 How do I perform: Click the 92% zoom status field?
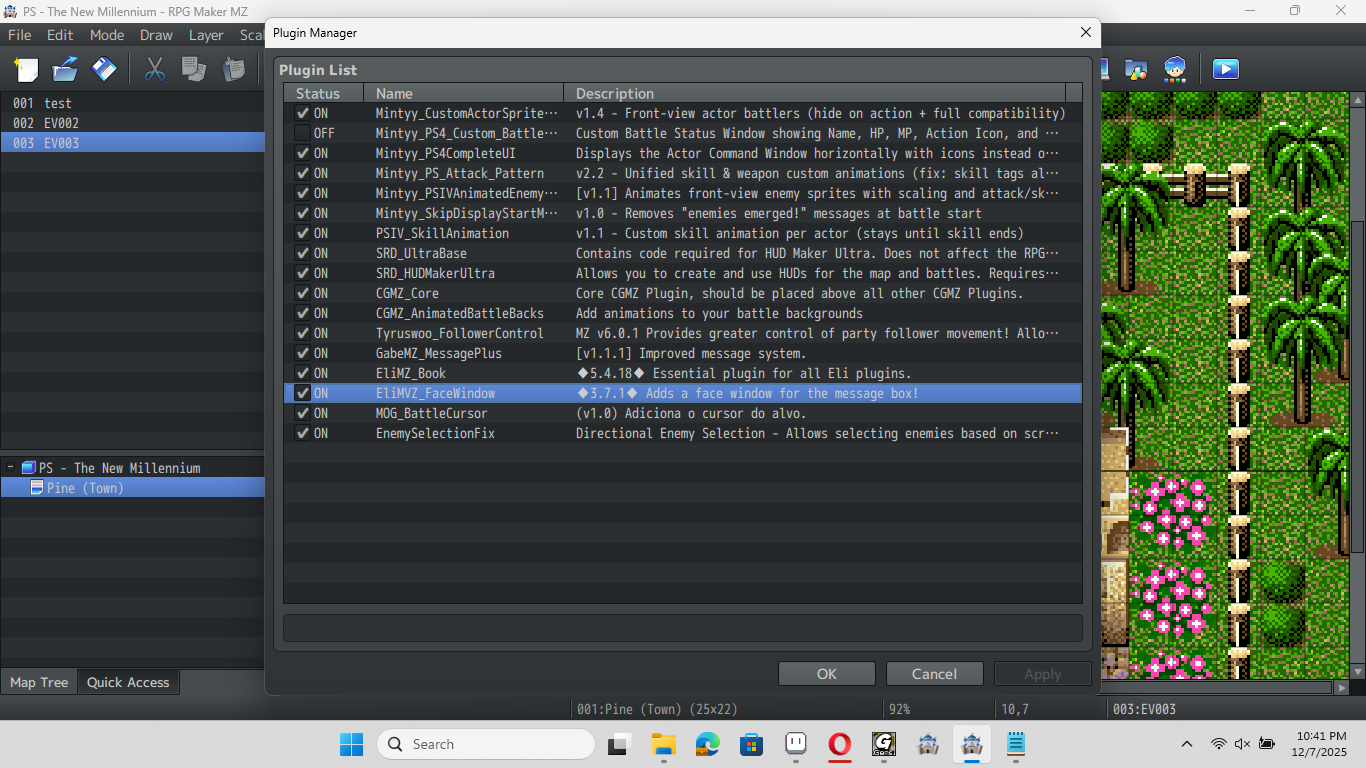[940, 709]
